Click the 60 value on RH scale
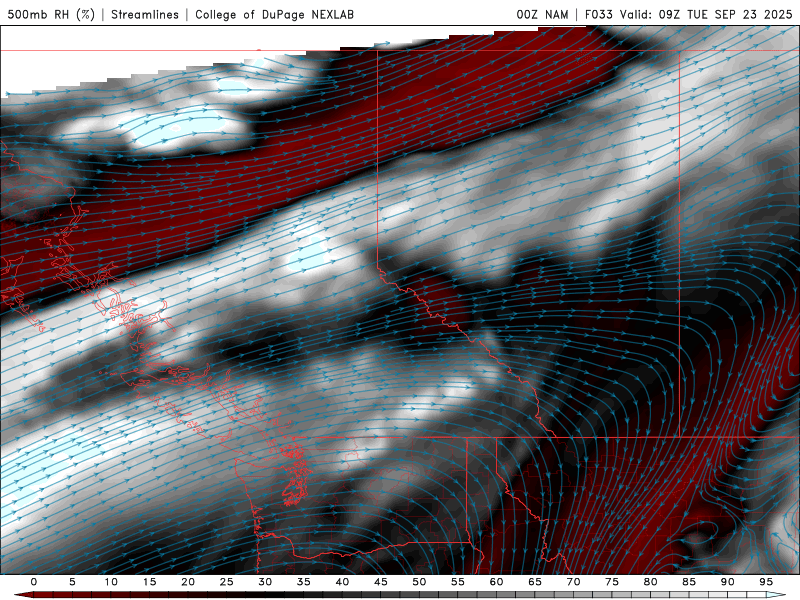This screenshot has height=600, width=800. pyautogui.click(x=496, y=582)
